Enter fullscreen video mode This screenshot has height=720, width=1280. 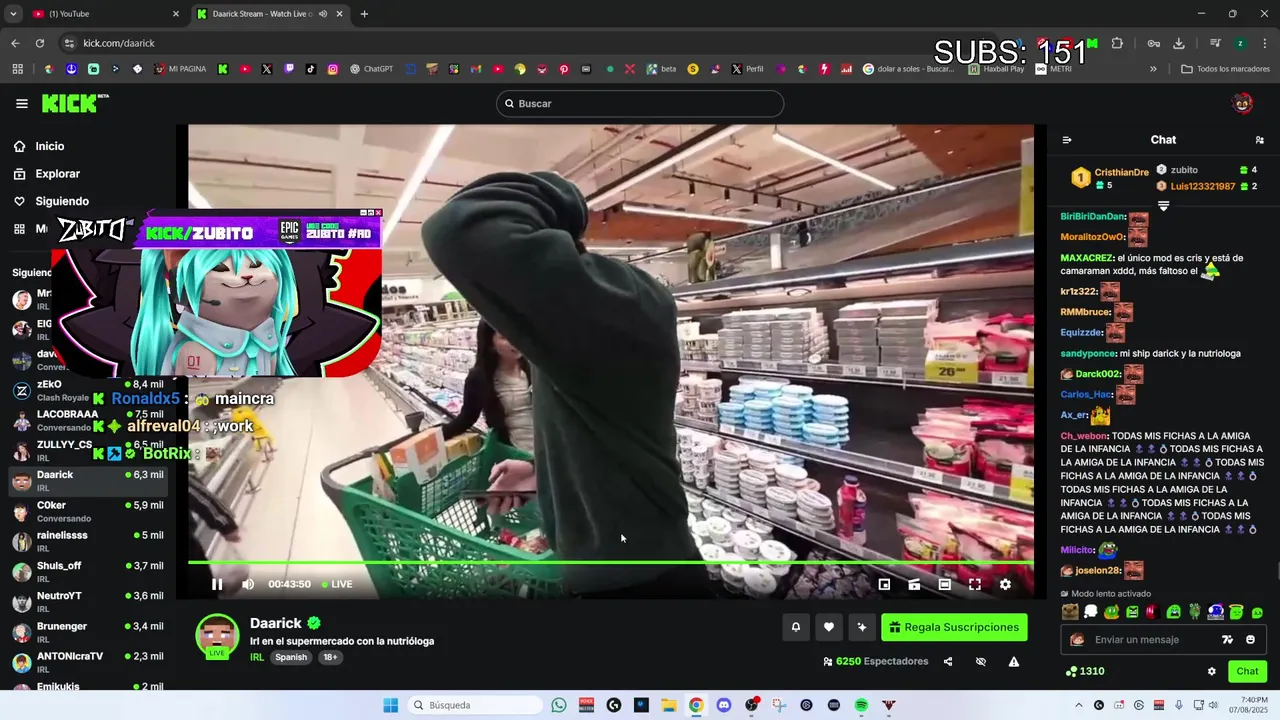click(x=975, y=584)
